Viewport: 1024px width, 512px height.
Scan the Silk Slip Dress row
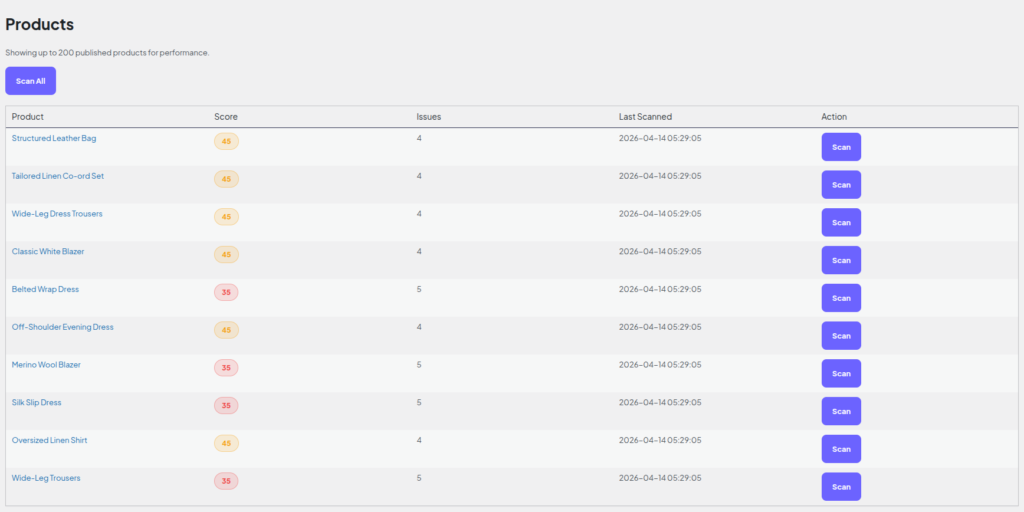click(x=841, y=411)
